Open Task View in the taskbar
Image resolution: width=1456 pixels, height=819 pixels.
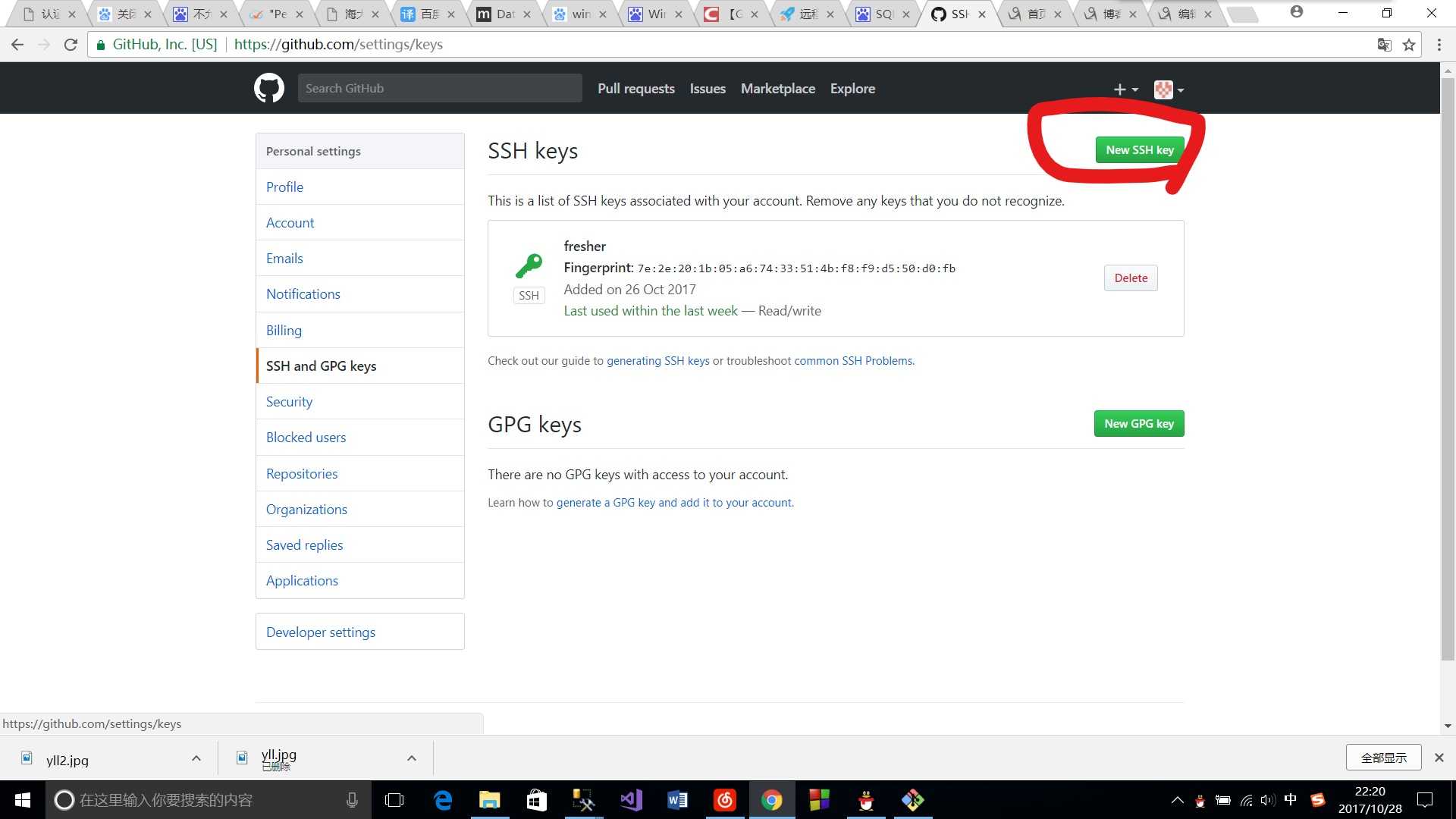coord(394,800)
